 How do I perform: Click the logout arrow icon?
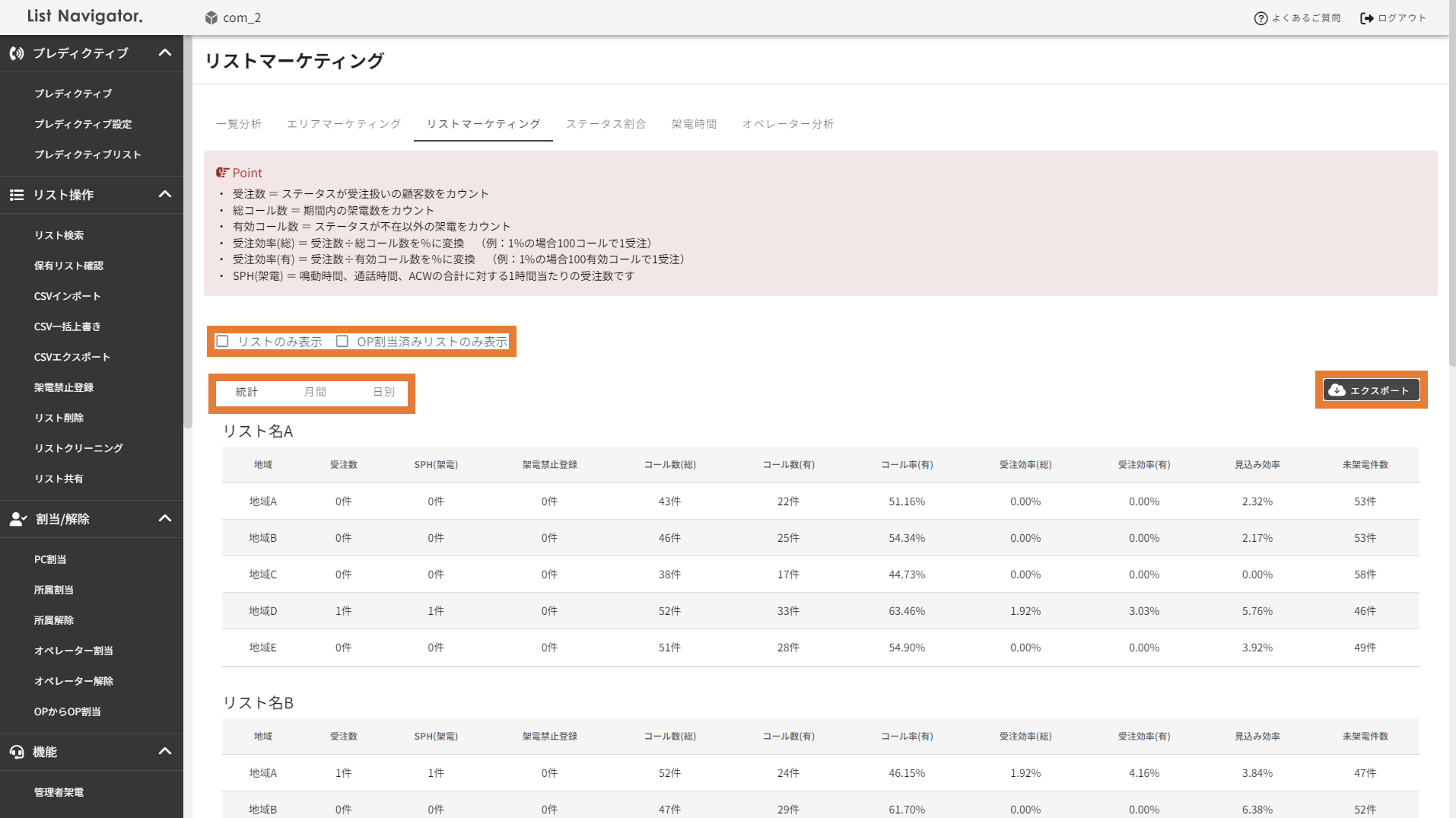click(x=1367, y=18)
